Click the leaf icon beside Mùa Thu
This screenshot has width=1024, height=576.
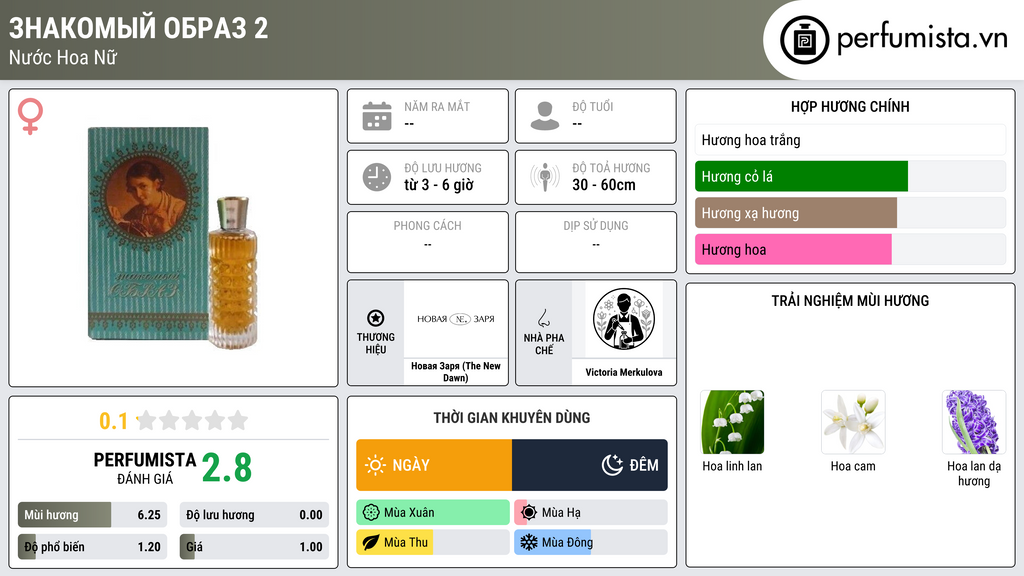[x=371, y=542]
